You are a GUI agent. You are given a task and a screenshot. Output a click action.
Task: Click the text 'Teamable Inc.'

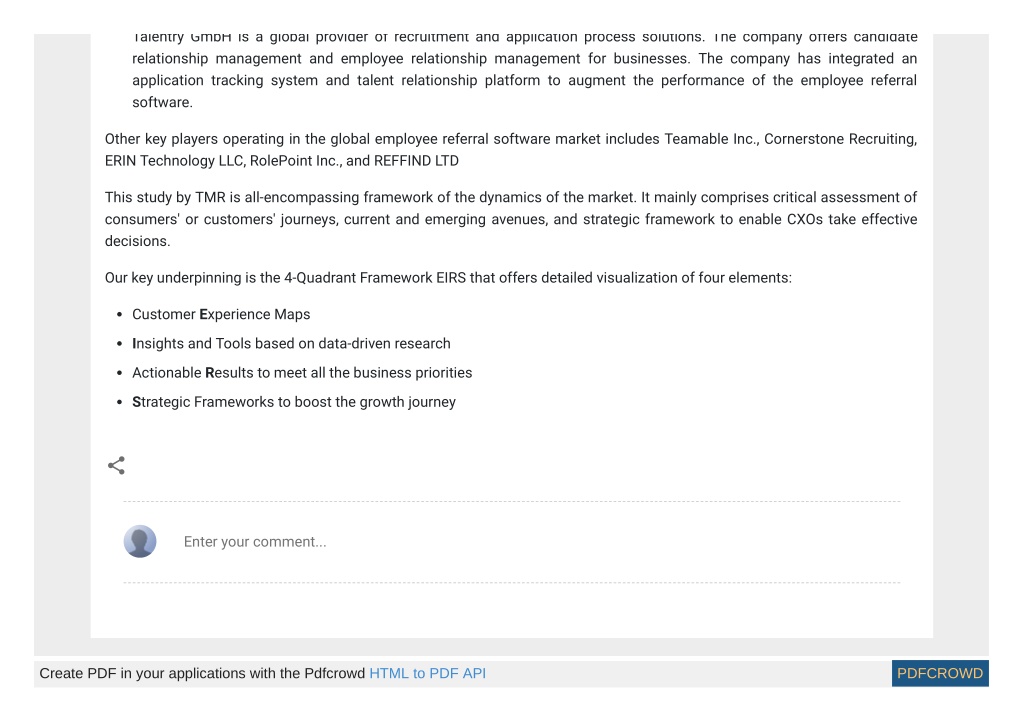coord(711,139)
